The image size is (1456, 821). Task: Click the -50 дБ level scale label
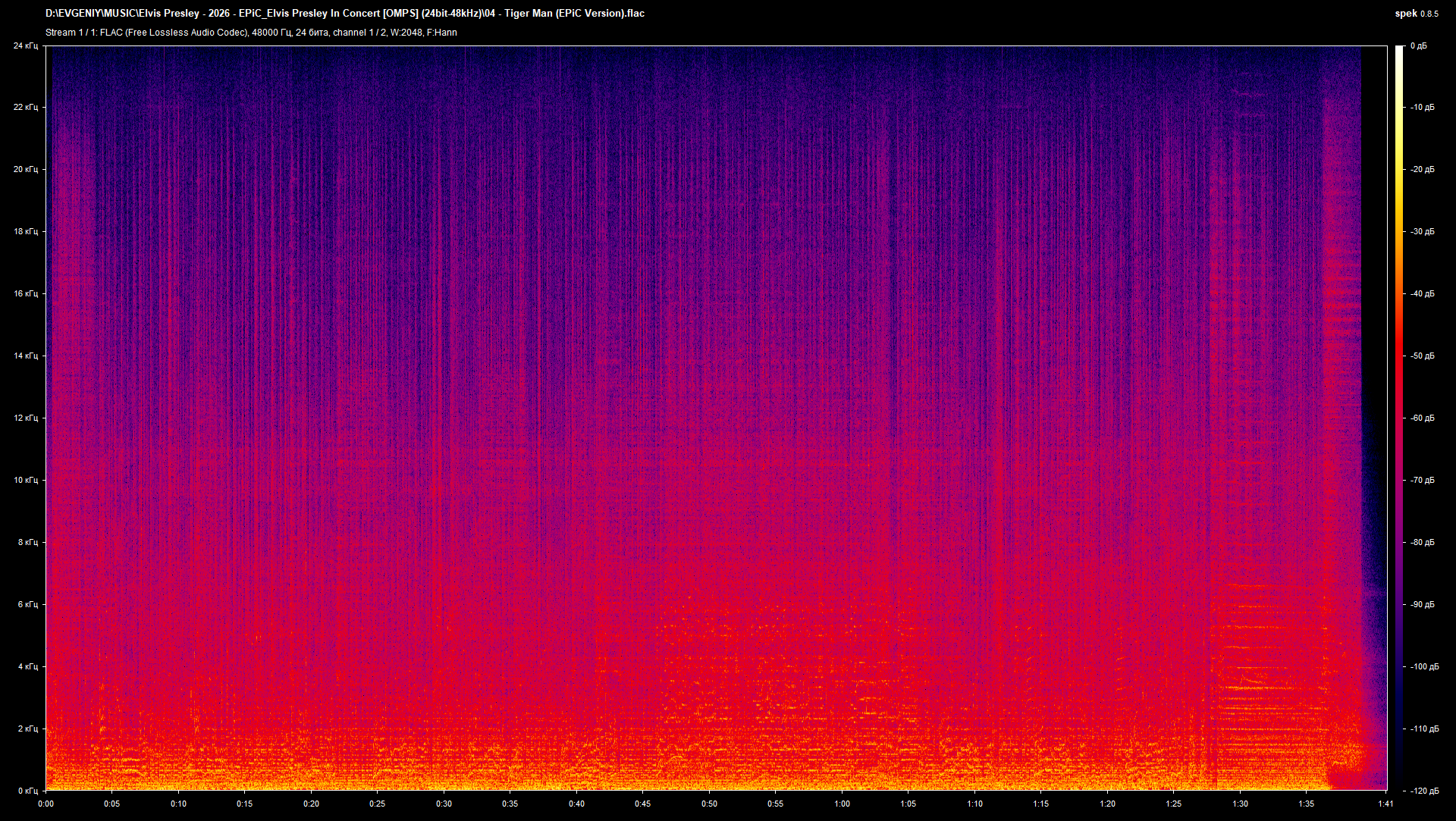point(1422,356)
